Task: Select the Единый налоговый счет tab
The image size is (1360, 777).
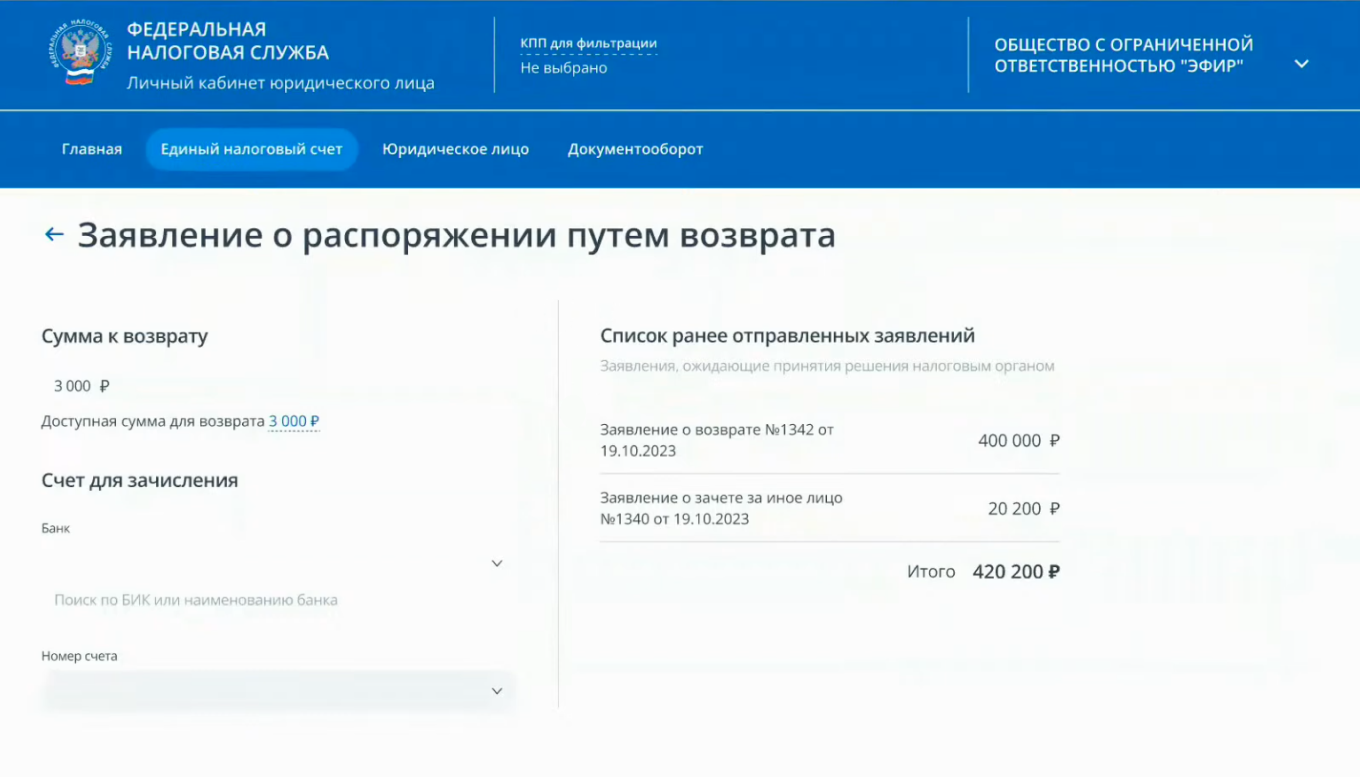Action: tap(252, 148)
